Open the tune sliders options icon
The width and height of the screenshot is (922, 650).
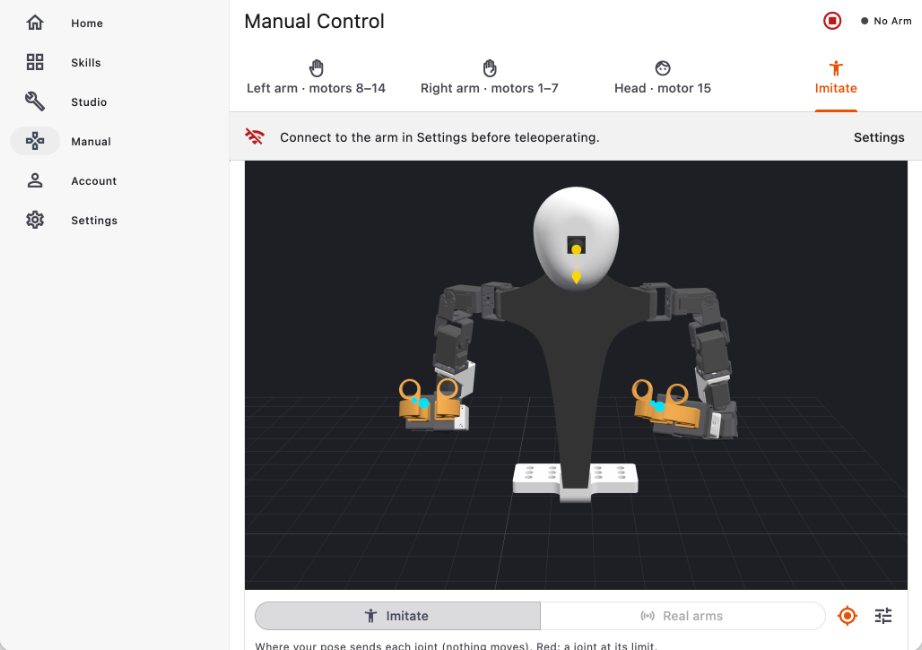pos(883,616)
